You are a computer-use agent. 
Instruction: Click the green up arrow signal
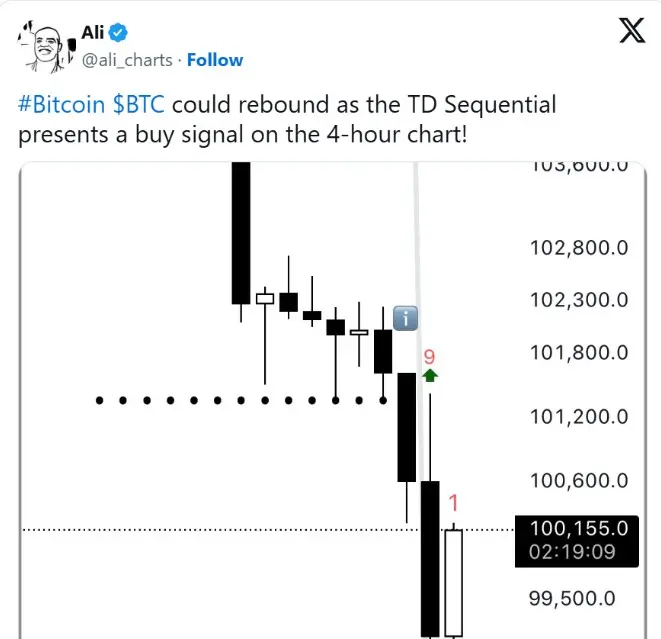coord(430,376)
